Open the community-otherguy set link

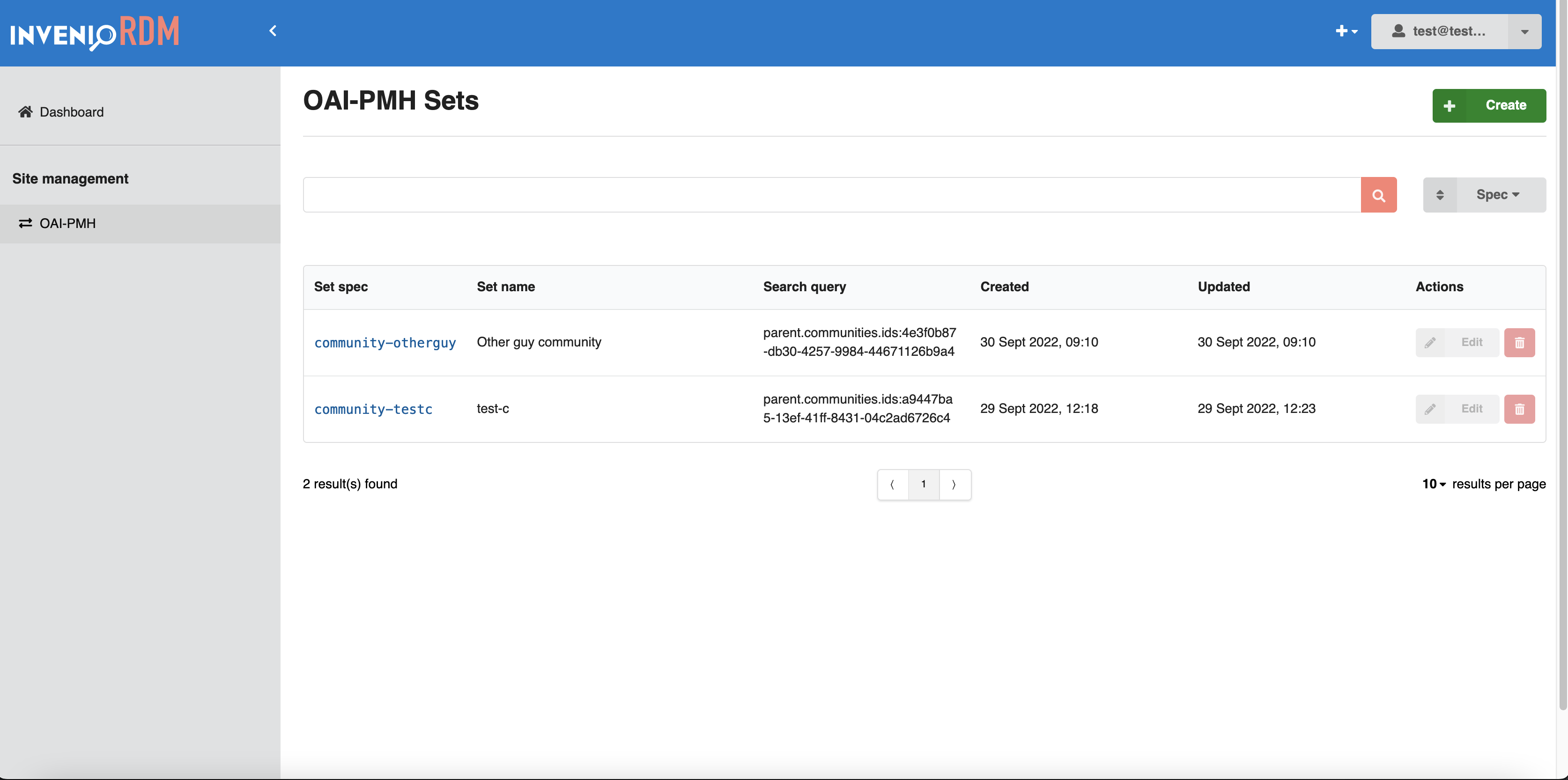(x=385, y=343)
